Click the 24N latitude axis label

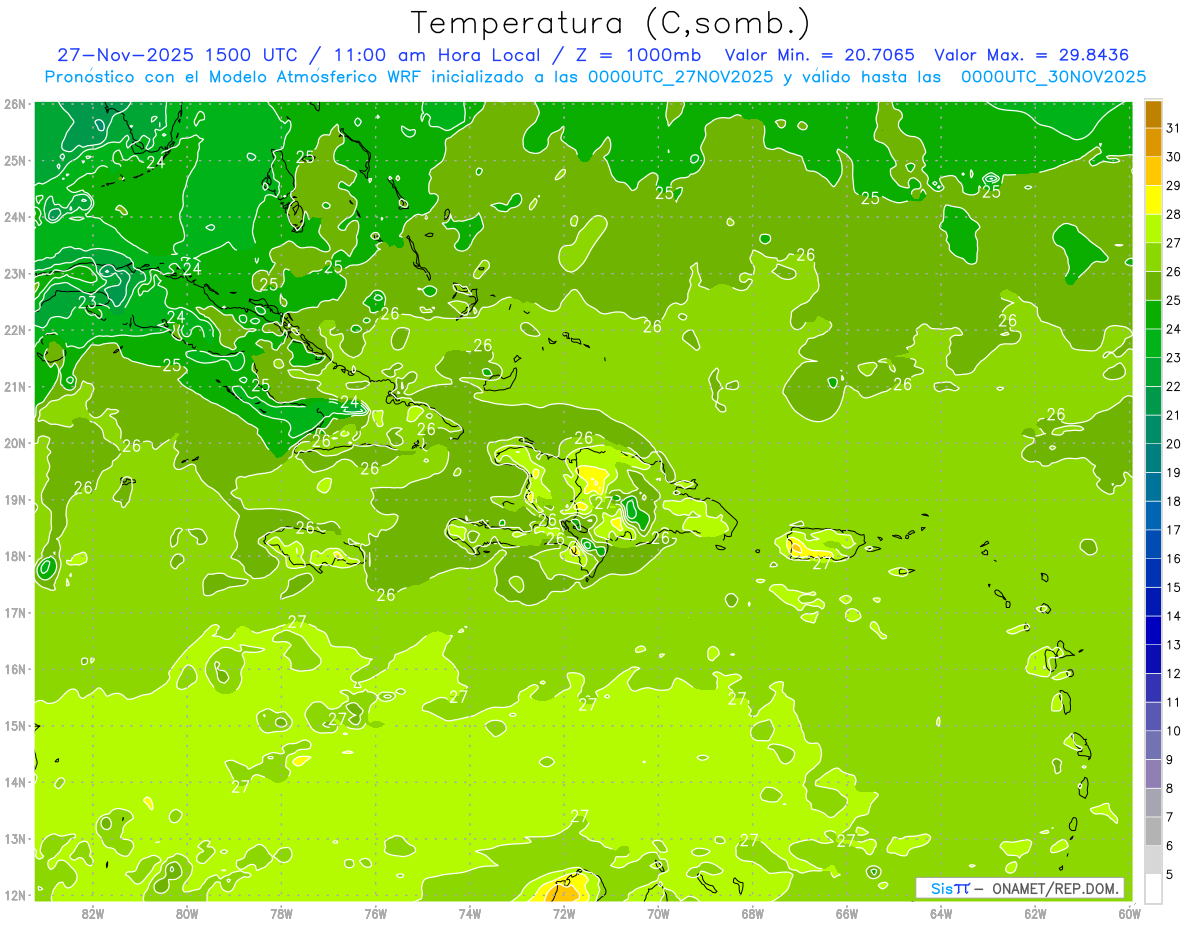(14, 217)
